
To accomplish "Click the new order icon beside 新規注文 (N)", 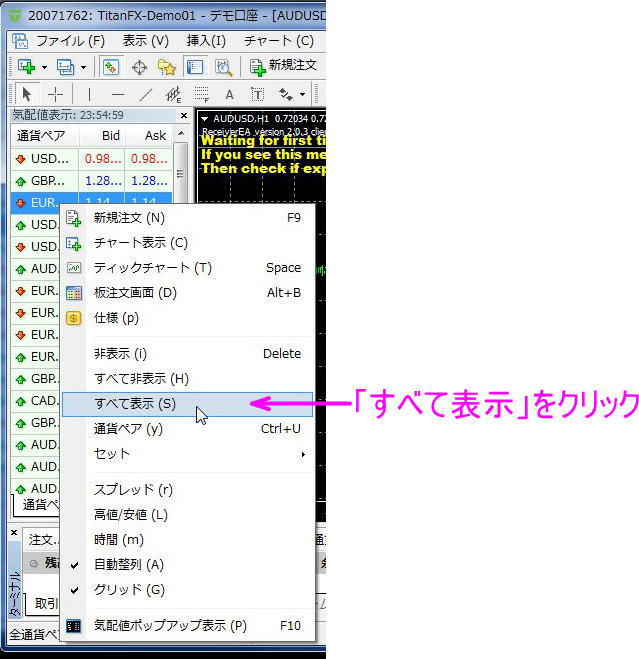I will tap(74, 219).
